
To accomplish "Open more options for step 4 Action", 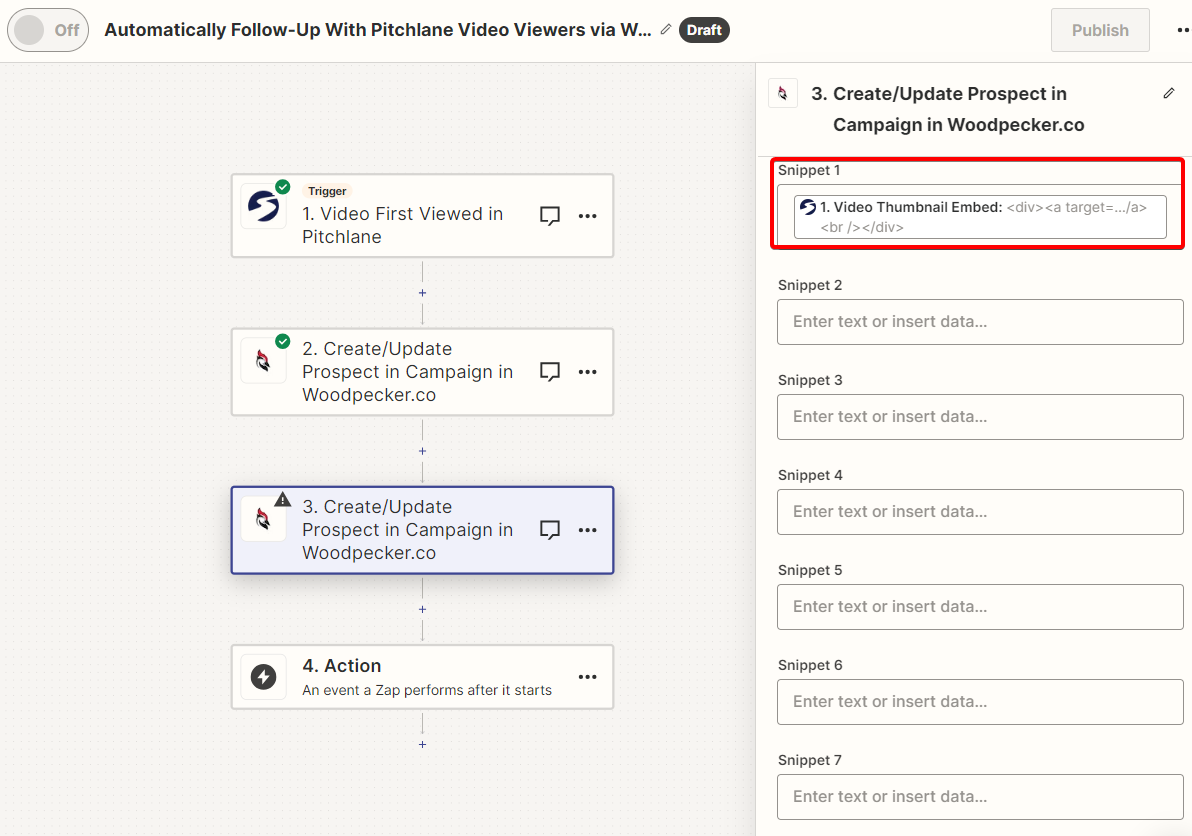I will coord(588,676).
